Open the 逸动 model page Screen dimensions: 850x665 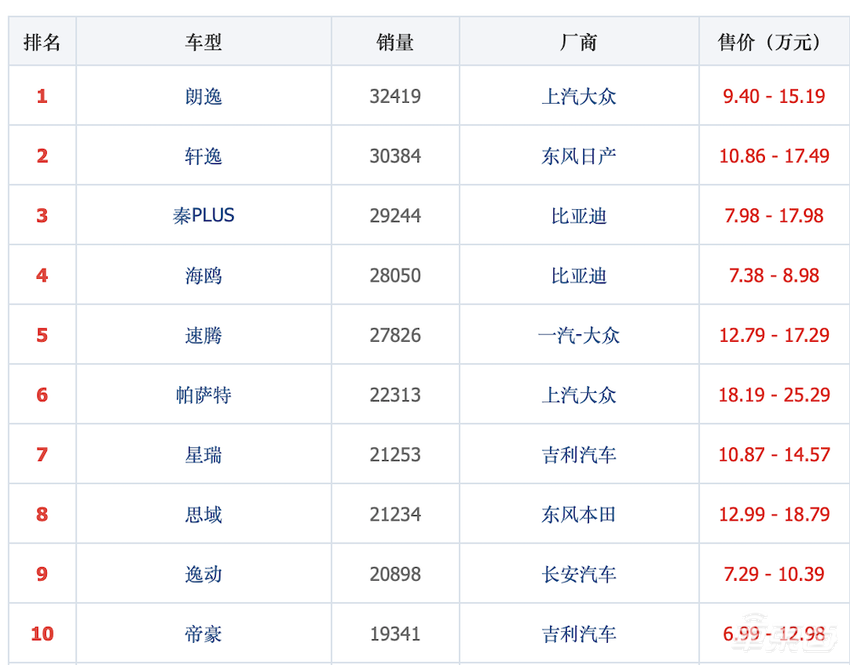pos(203,573)
